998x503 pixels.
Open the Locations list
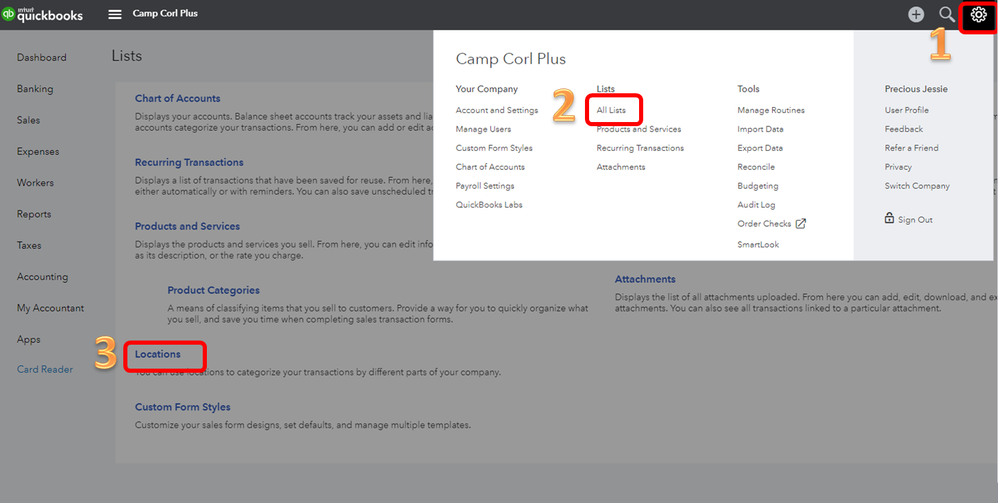pyautogui.click(x=157, y=354)
